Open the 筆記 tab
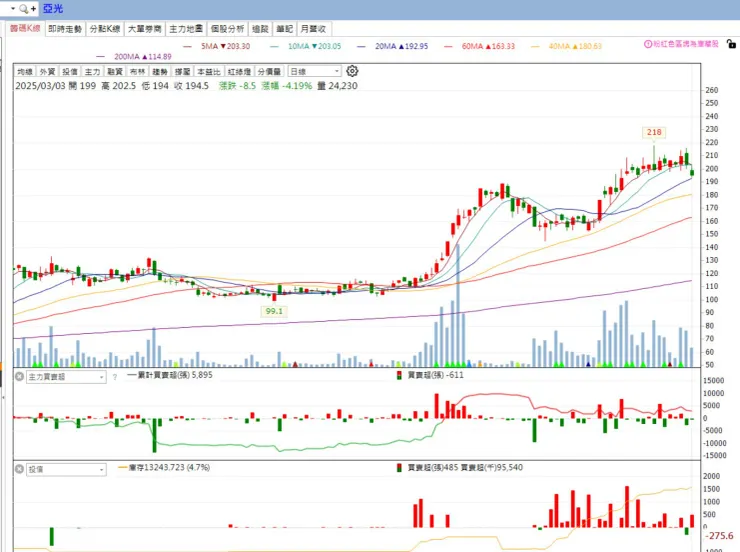Image resolution: width=740 pixels, height=552 pixels. click(x=285, y=29)
